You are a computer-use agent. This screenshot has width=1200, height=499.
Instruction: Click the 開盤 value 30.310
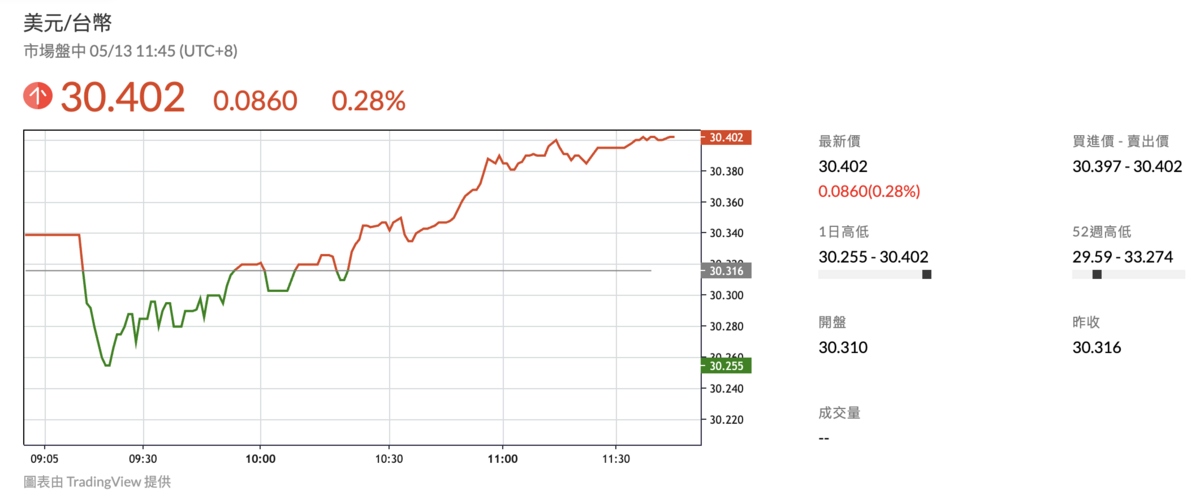(x=843, y=348)
